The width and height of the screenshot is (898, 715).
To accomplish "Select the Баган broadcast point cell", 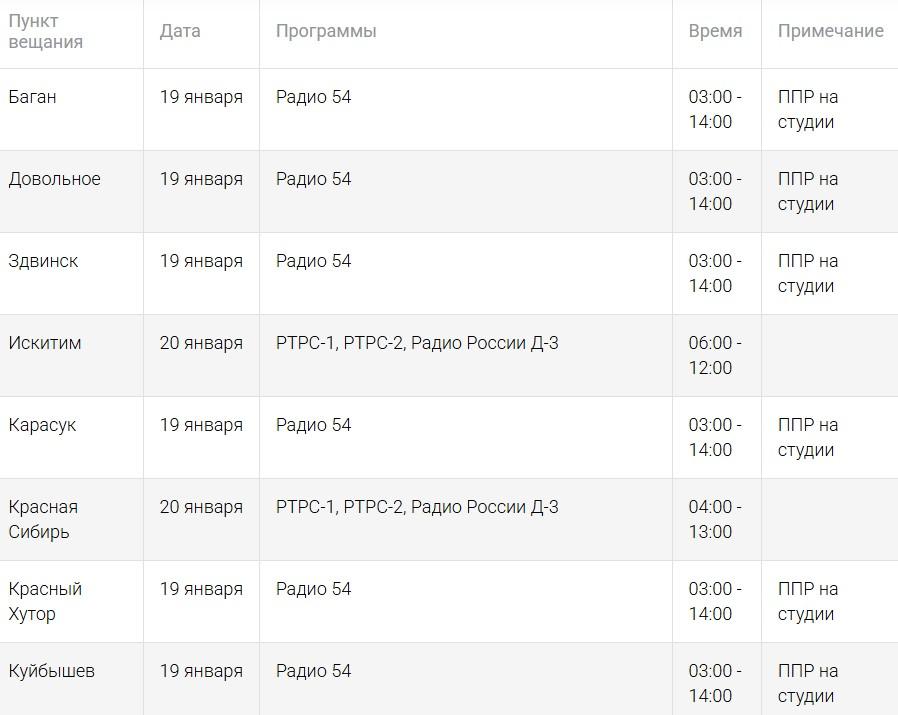I will click(33, 97).
